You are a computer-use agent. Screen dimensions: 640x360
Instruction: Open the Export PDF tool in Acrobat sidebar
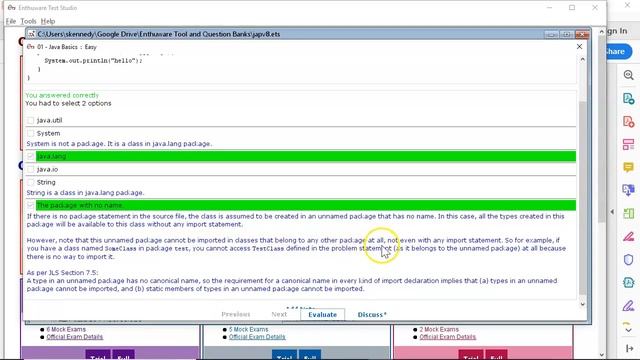(x=629, y=98)
